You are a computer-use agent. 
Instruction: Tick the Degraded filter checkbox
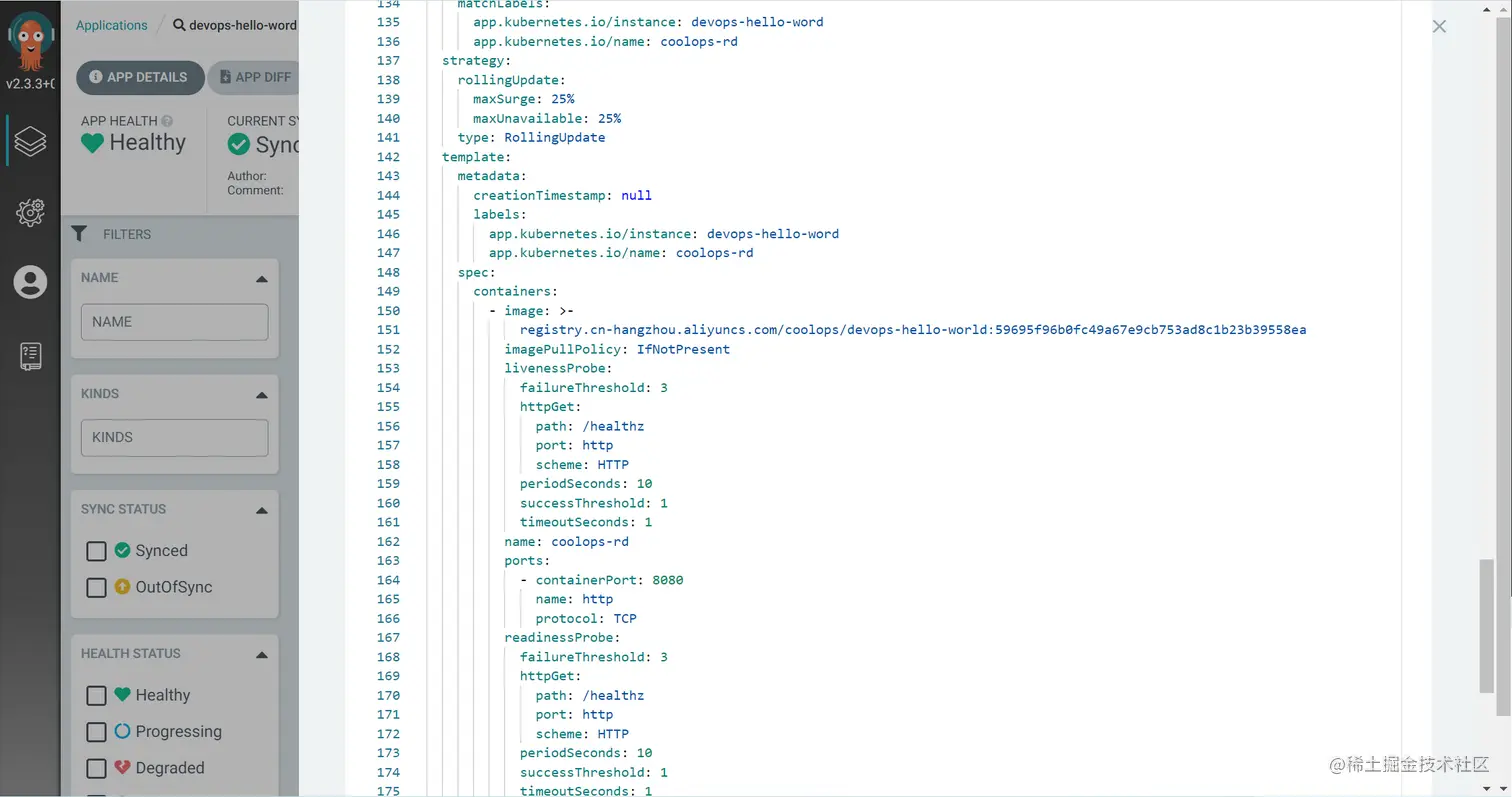pos(96,768)
